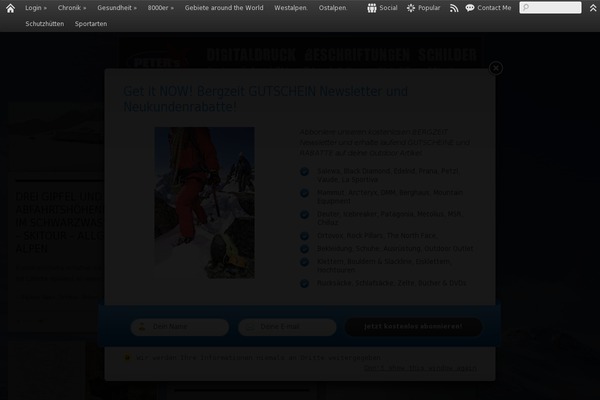
Task: Click the Contact Me speech bubble
Action: [470, 8]
